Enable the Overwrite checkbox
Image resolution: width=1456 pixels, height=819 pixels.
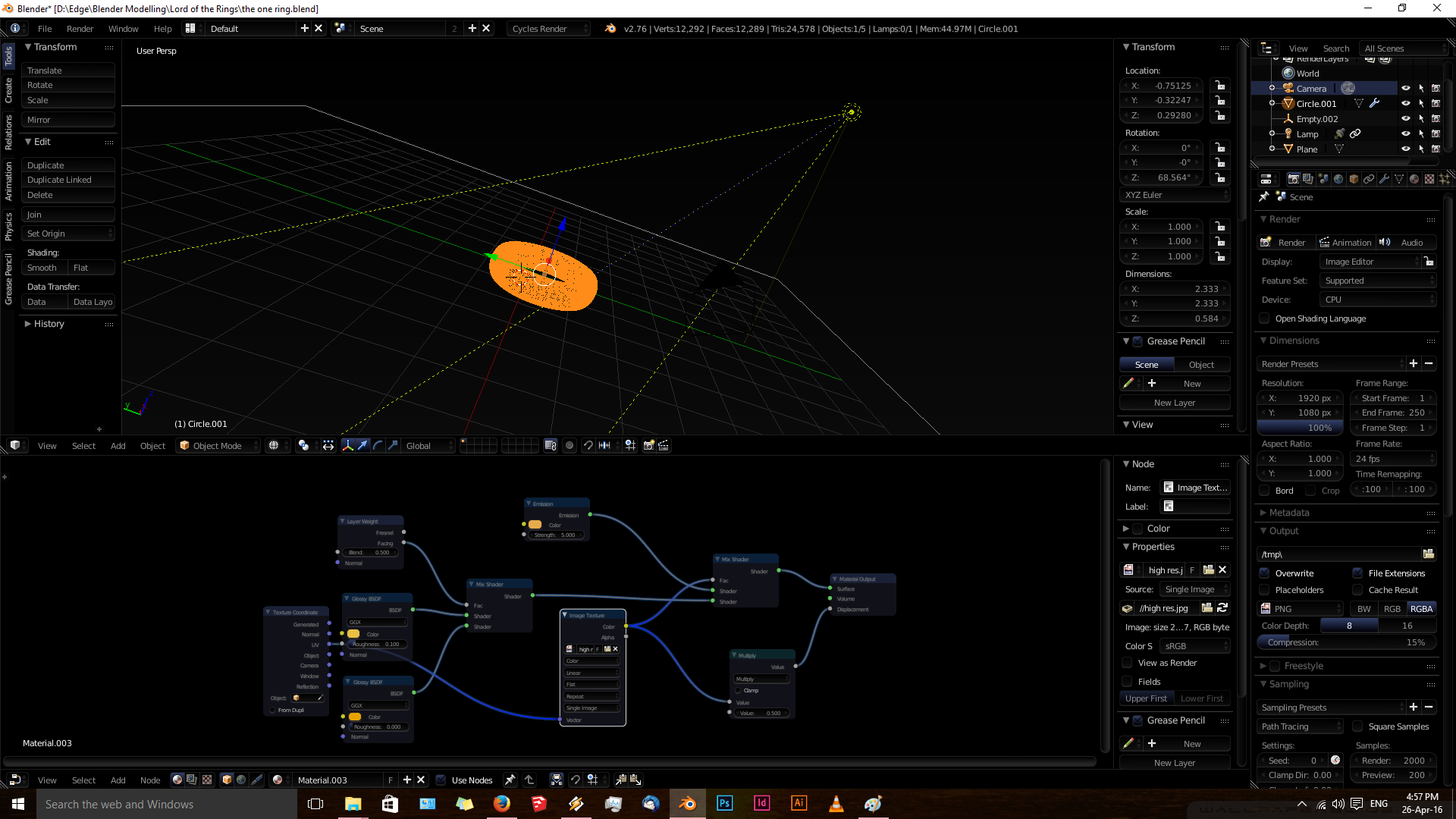pyautogui.click(x=1264, y=573)
